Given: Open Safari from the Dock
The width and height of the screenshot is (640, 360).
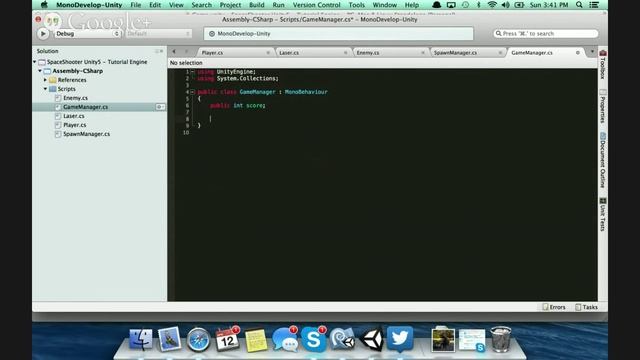Looking at the screenshot, I should click(198, 340).
